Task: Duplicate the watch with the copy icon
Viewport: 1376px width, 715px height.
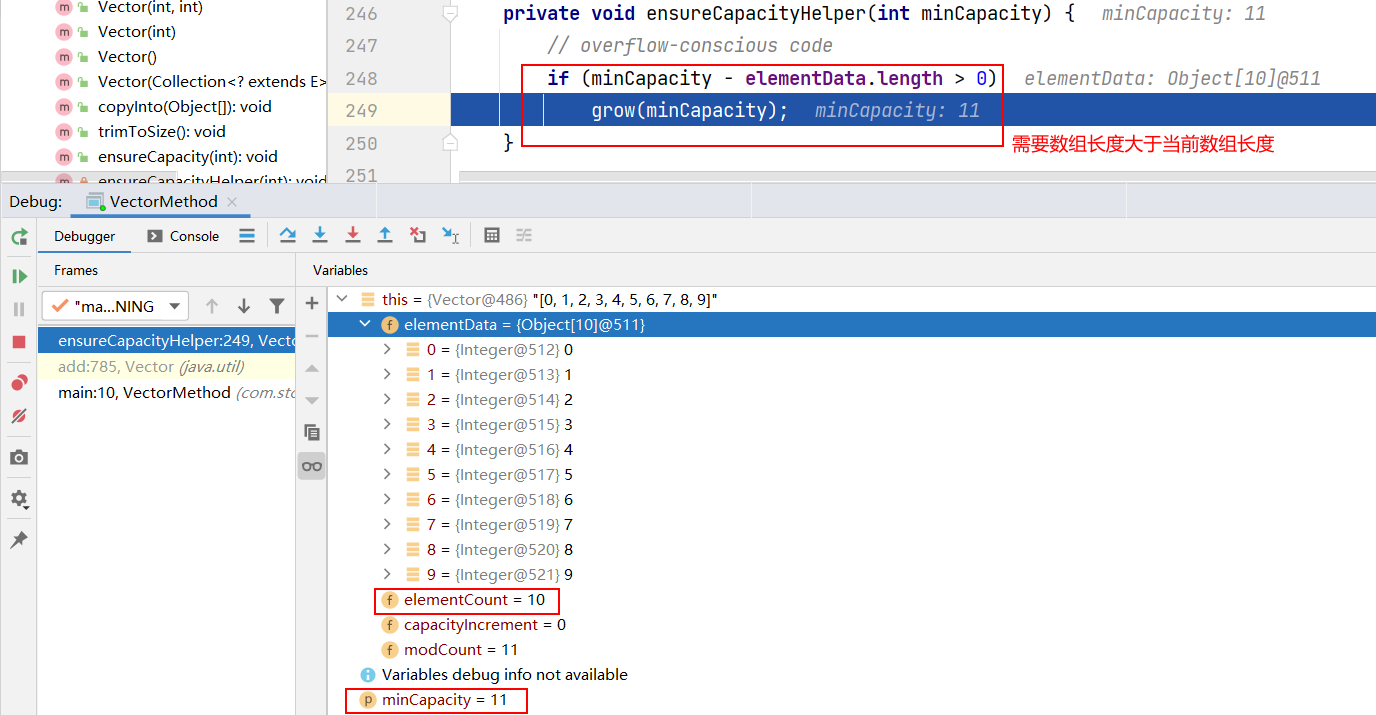Action: point(312,432)
